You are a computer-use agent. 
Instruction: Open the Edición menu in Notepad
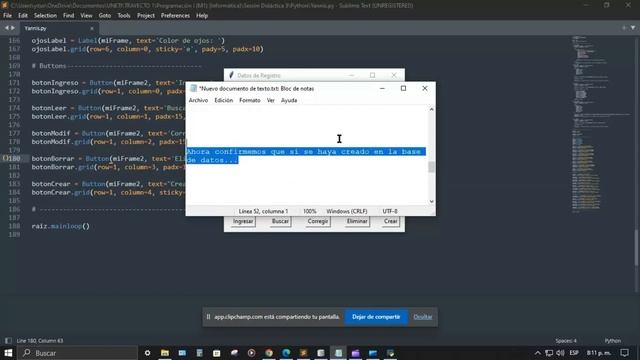[x=224, y=100]
